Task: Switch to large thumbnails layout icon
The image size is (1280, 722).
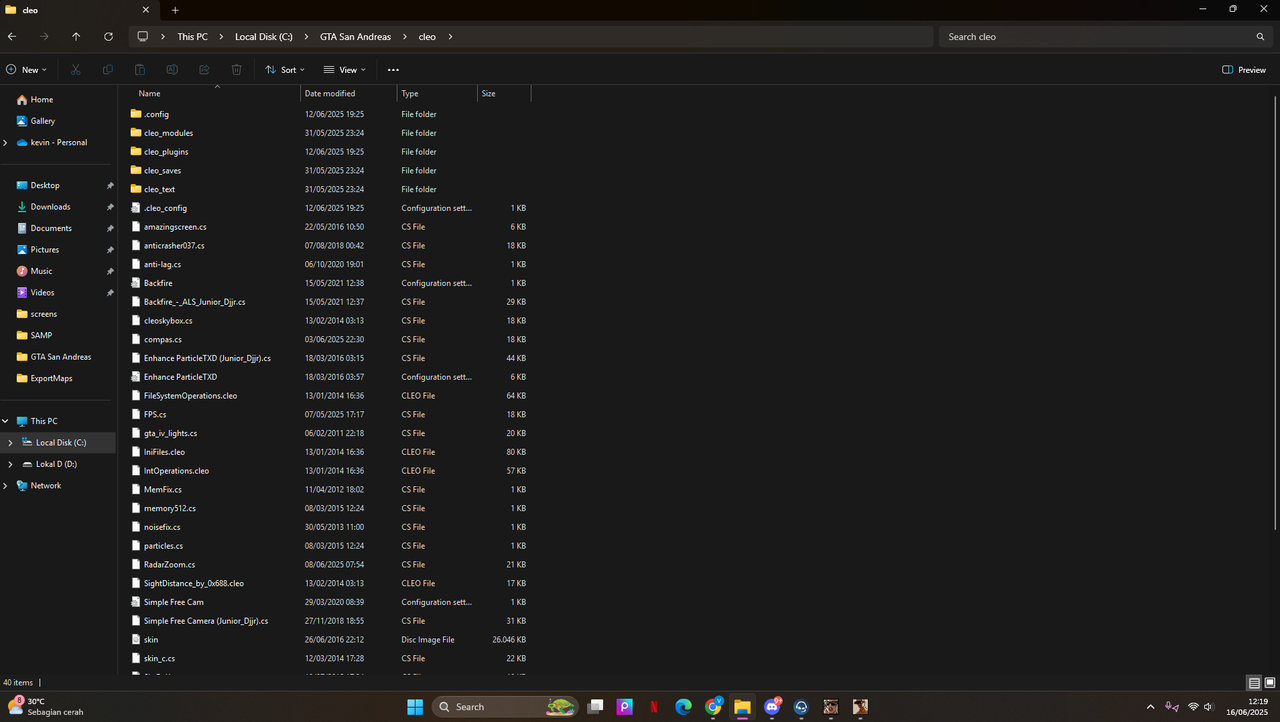Action: coord(1269,683)
